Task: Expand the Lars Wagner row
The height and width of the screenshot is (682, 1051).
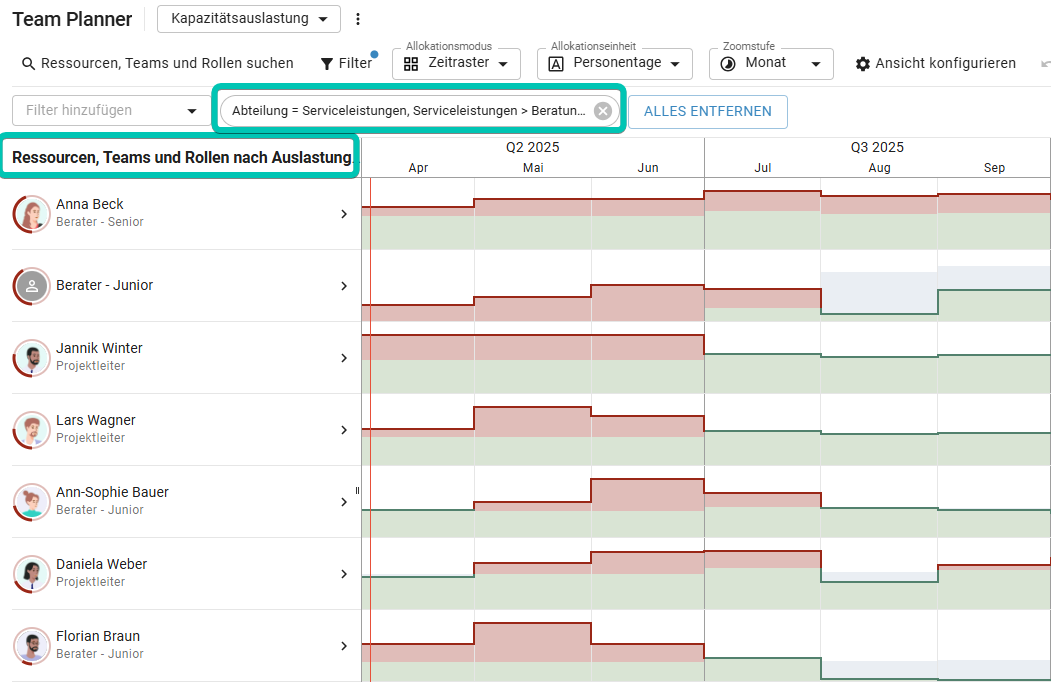Action: (344, 430)
